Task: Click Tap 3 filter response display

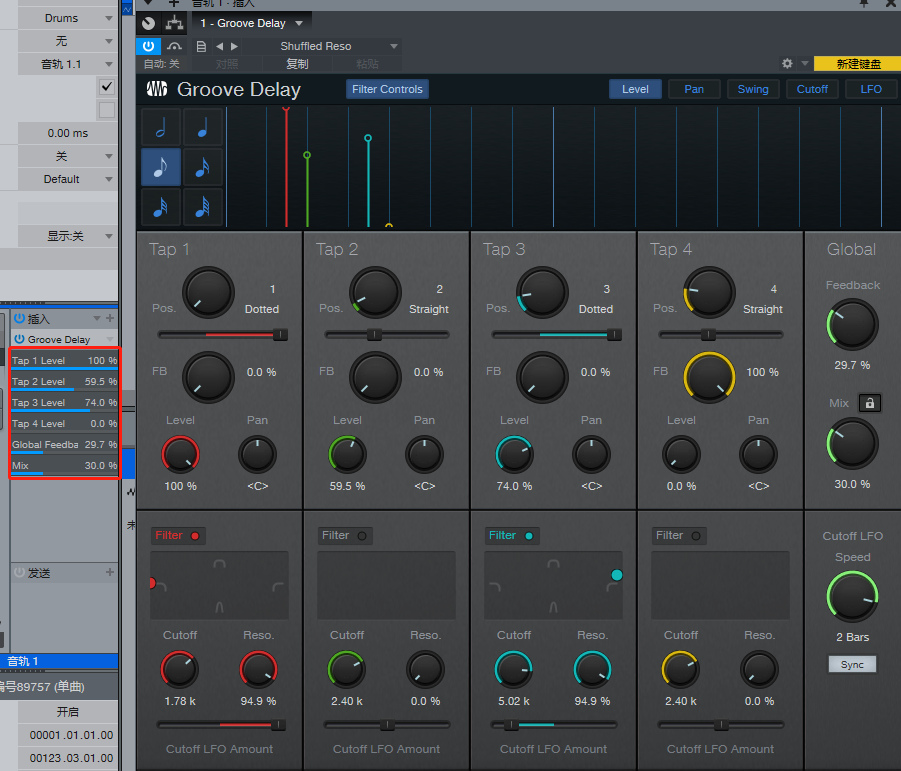Action: point(553,585)
